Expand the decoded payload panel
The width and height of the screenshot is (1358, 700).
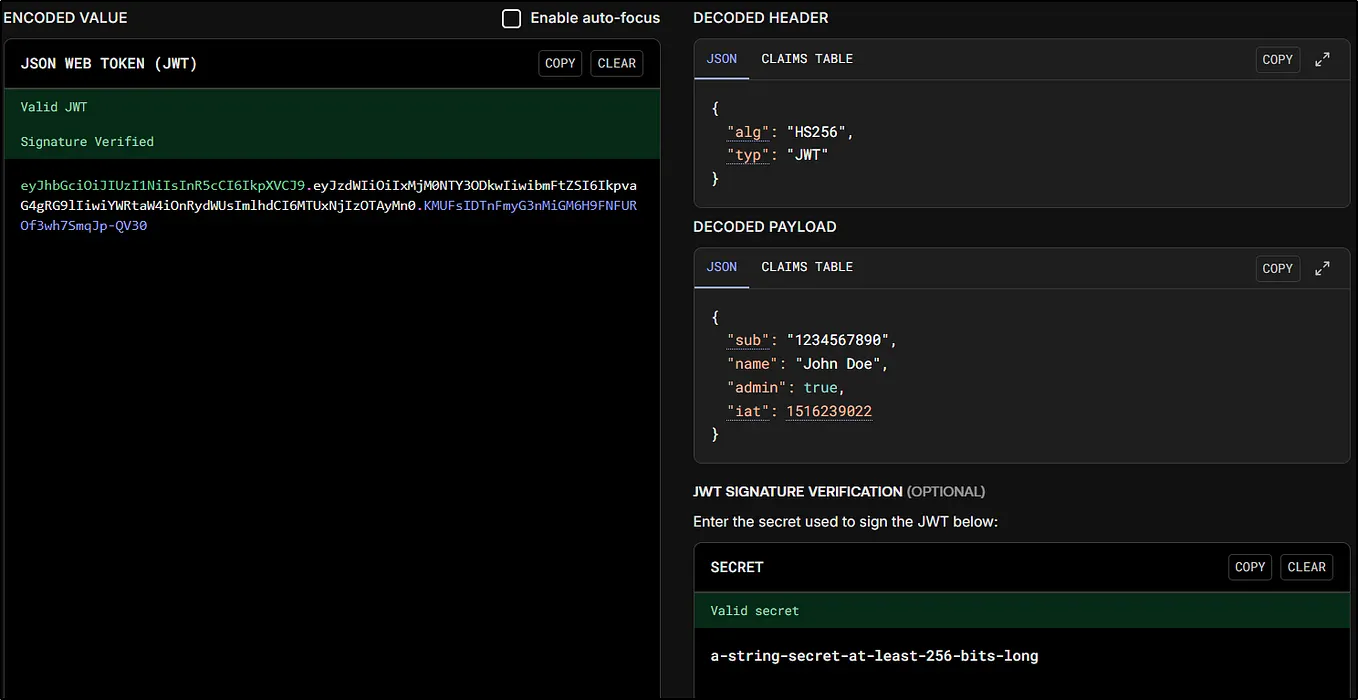1322,268
